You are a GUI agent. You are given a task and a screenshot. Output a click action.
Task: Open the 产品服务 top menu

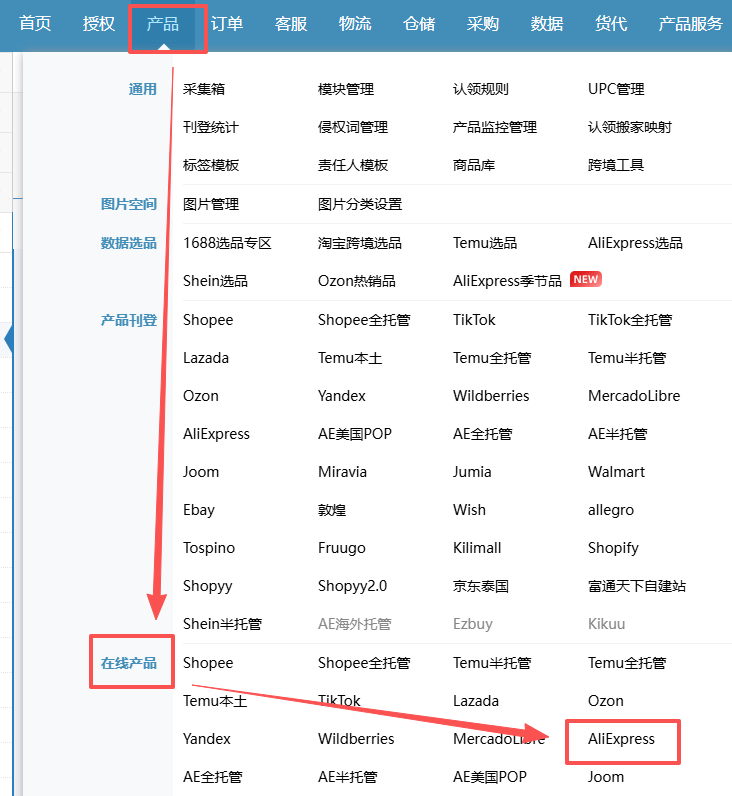pos(690,23)
